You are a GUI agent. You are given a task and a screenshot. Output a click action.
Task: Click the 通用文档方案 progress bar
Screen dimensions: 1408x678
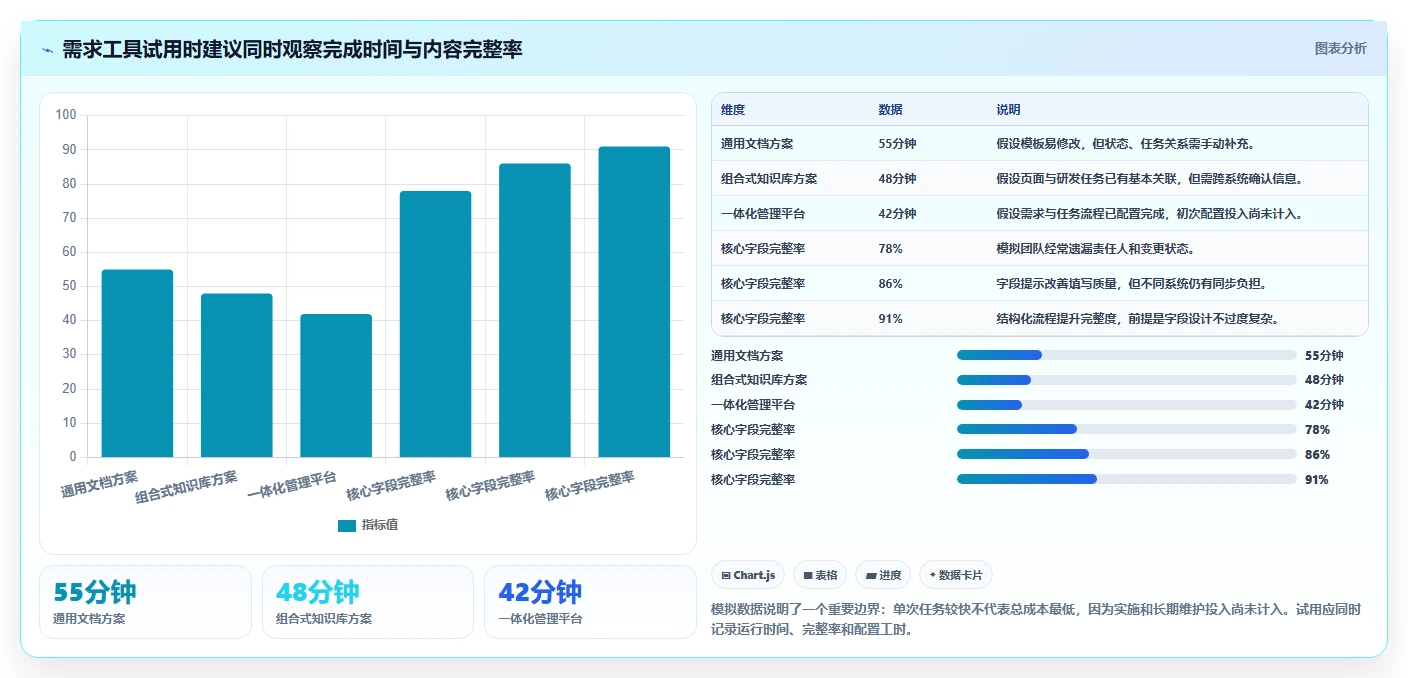[1126, 355]
